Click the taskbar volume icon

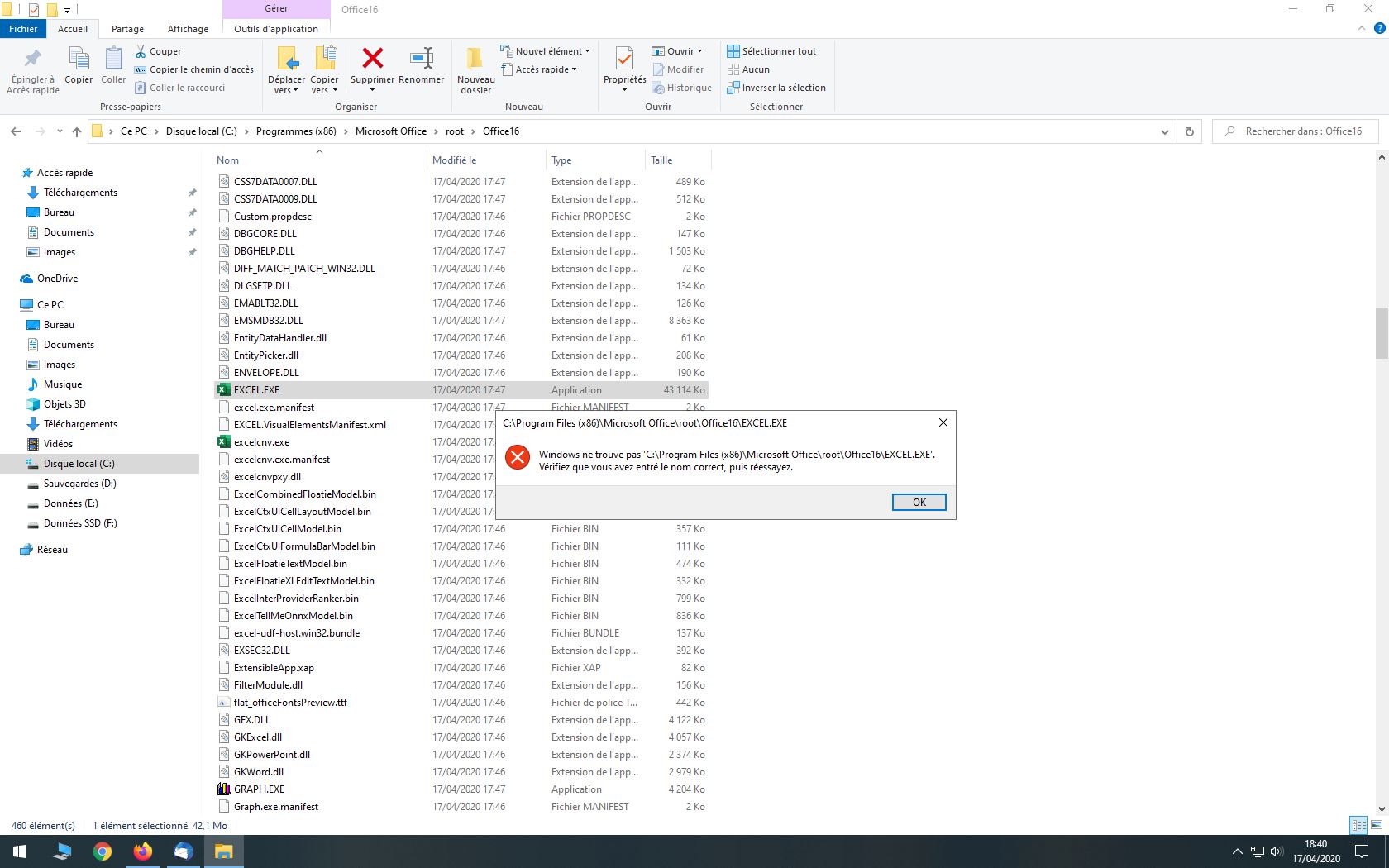[x=1276, y=851]
